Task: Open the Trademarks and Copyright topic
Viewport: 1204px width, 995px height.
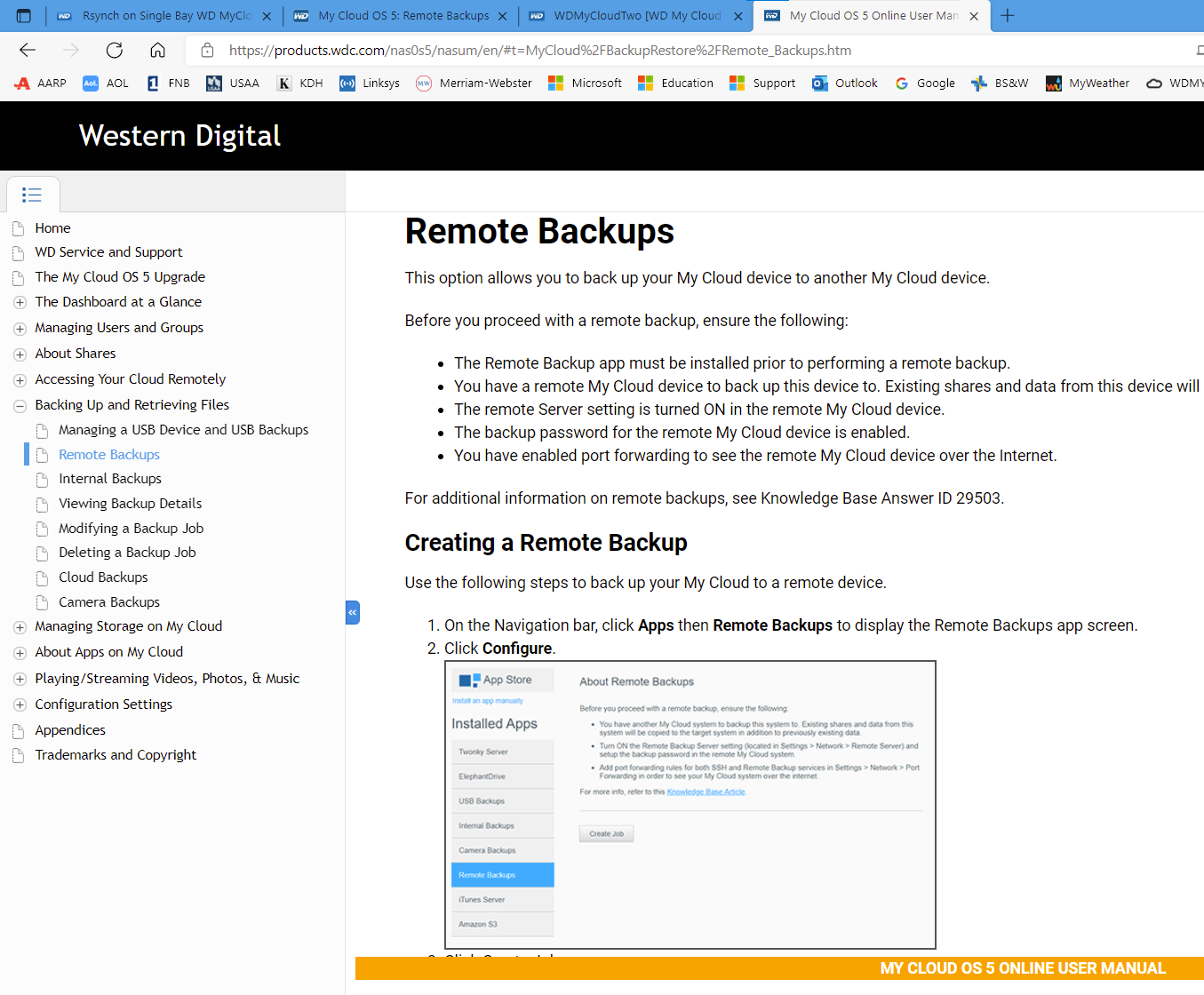Action: click(x=116, y=755)
